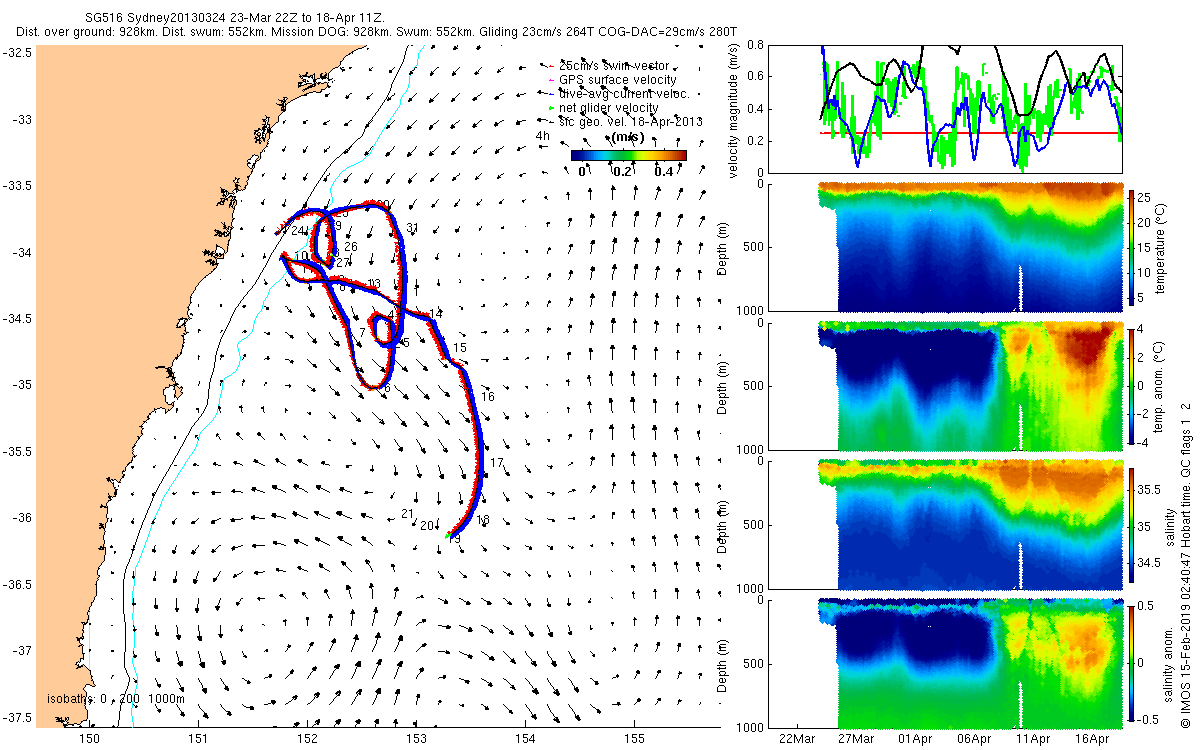Click the '16Apr' date tick
This screenshot has width=1200, height=750.
click(x=1092, y=740)
